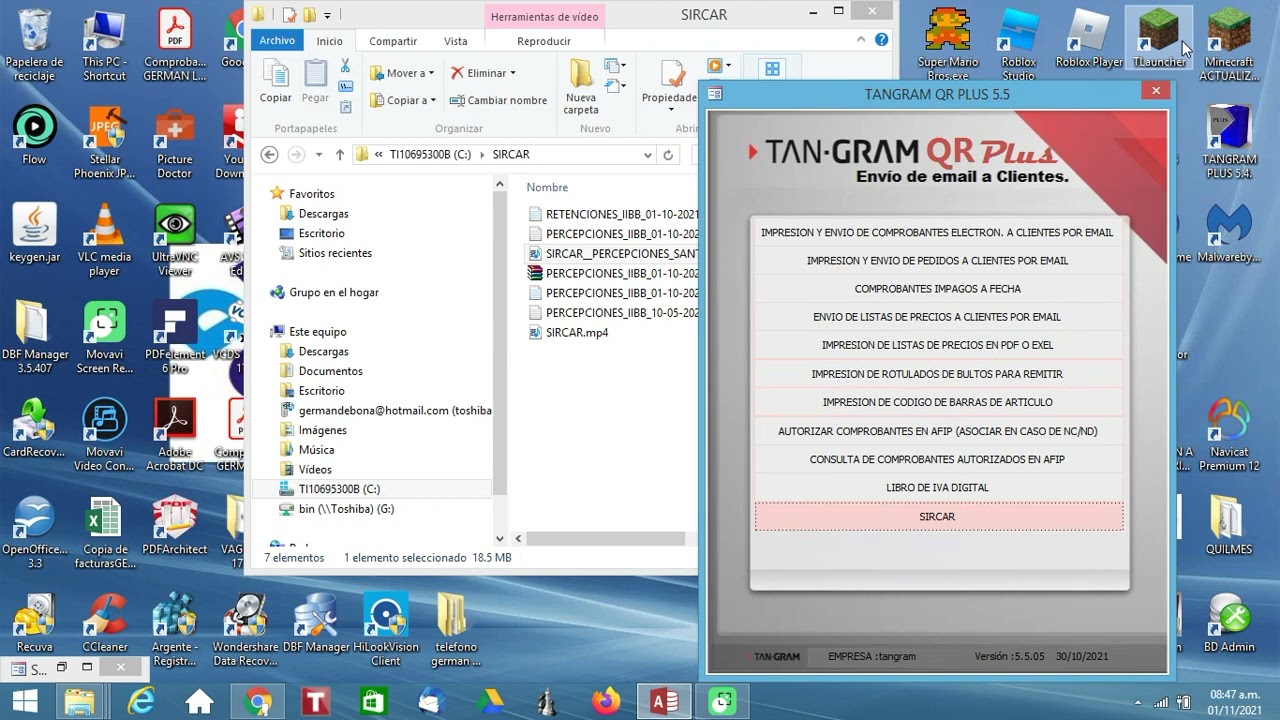Select bin (\\Toshiba) (G:) network drive
This screenshot has width=1280, height=720.
[346, 509]
